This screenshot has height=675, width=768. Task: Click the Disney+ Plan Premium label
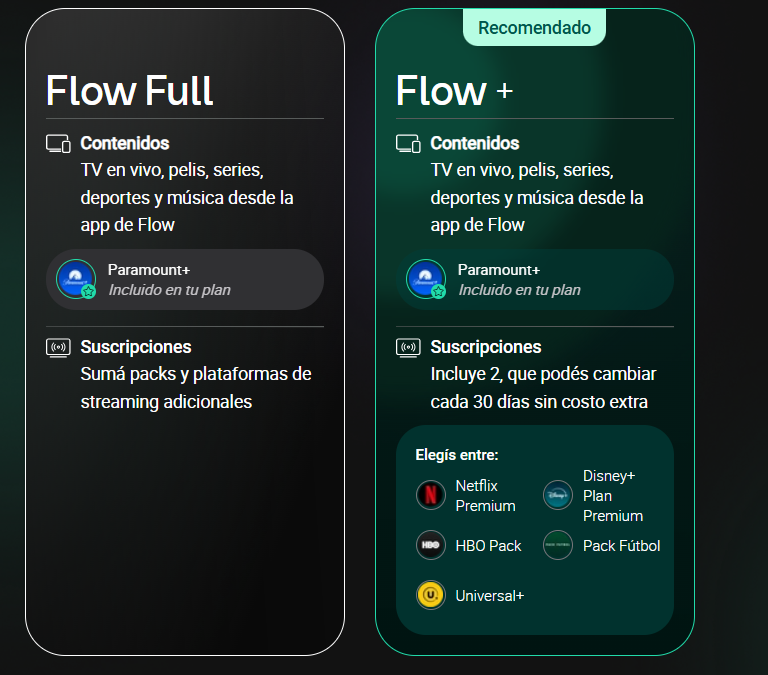(613, 496)
